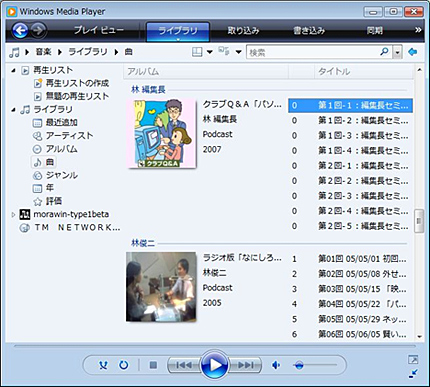Click the magnifying glass search icon
Image resolution: width=430 pixels, height=387 pixels.
pos(384,52)
